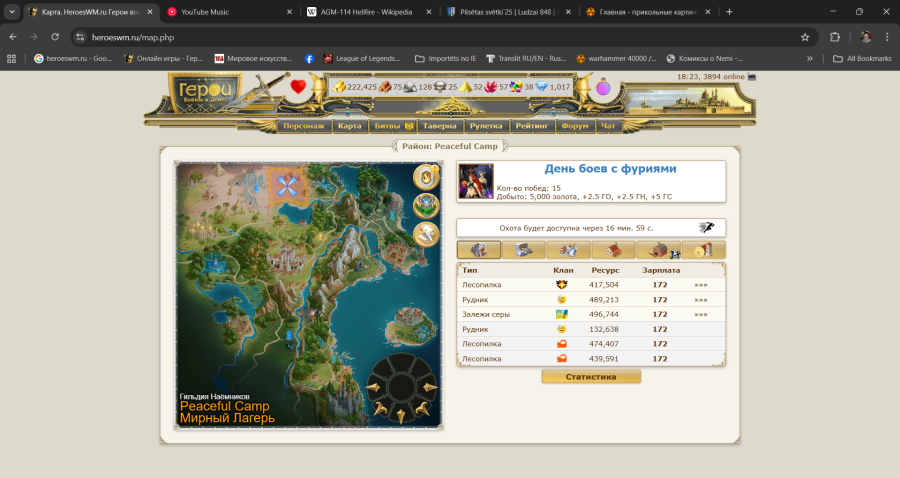
Task: Open the Персонаж menu
Action: click(304, 126)
